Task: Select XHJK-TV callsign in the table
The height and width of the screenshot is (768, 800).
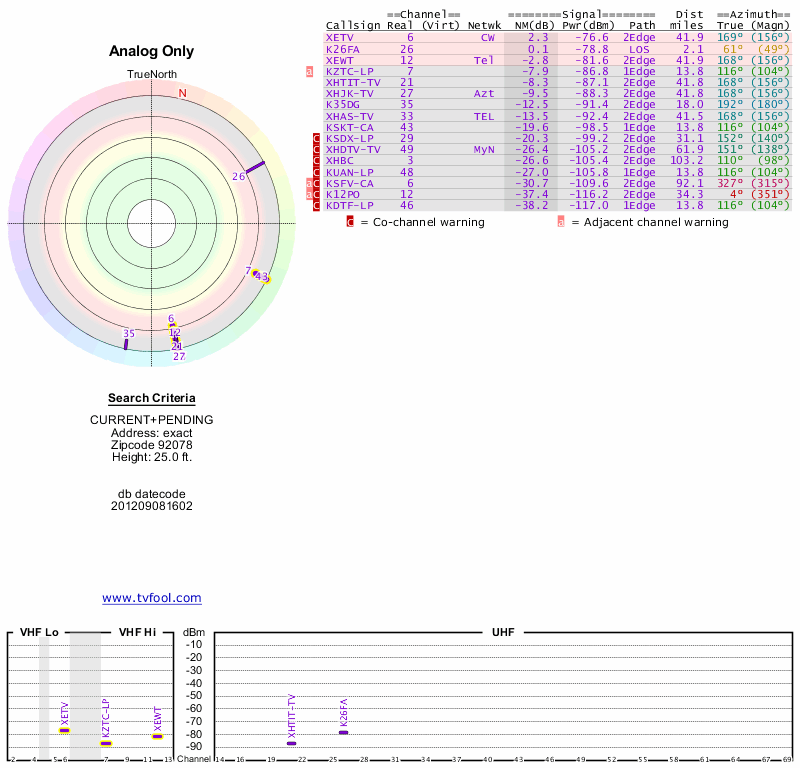Action: [349, 94]
